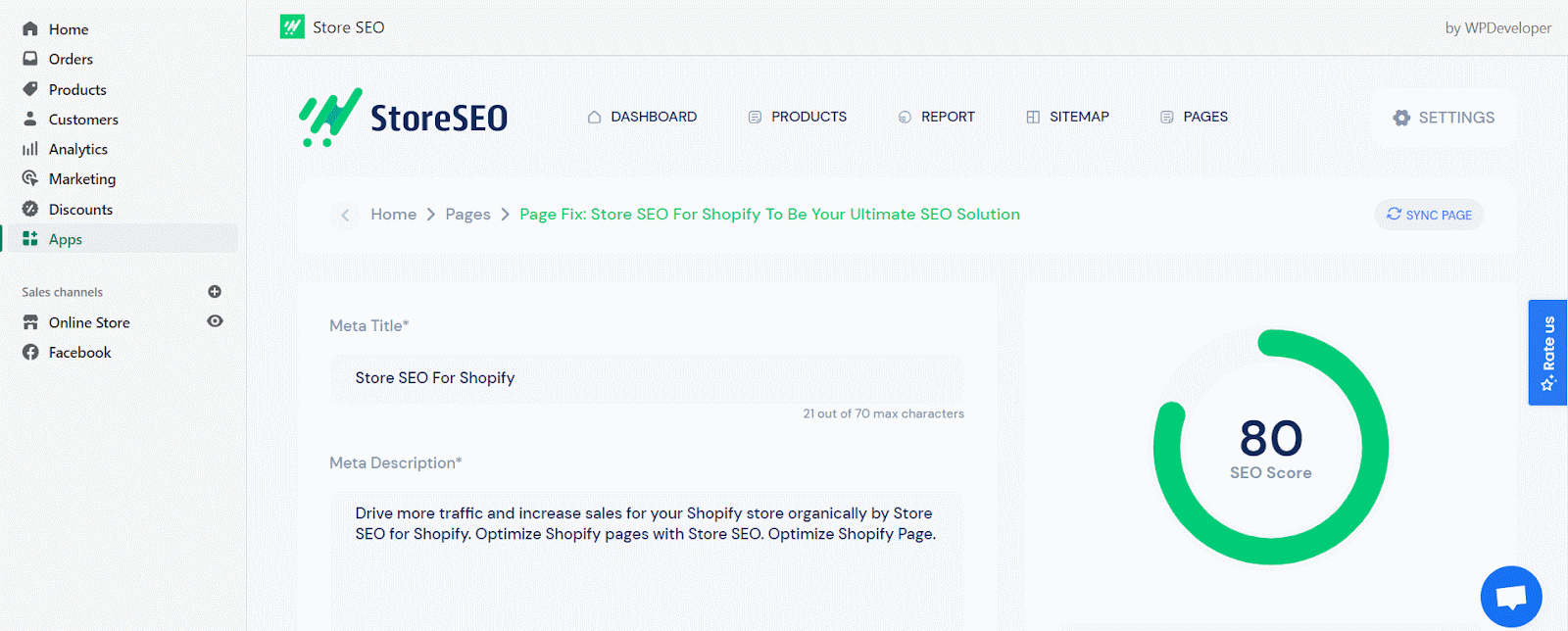Click '21 out of 70 max characters' text
Image resolution: width=1568 pixels, height=631 pixels.
click(883, 413)
